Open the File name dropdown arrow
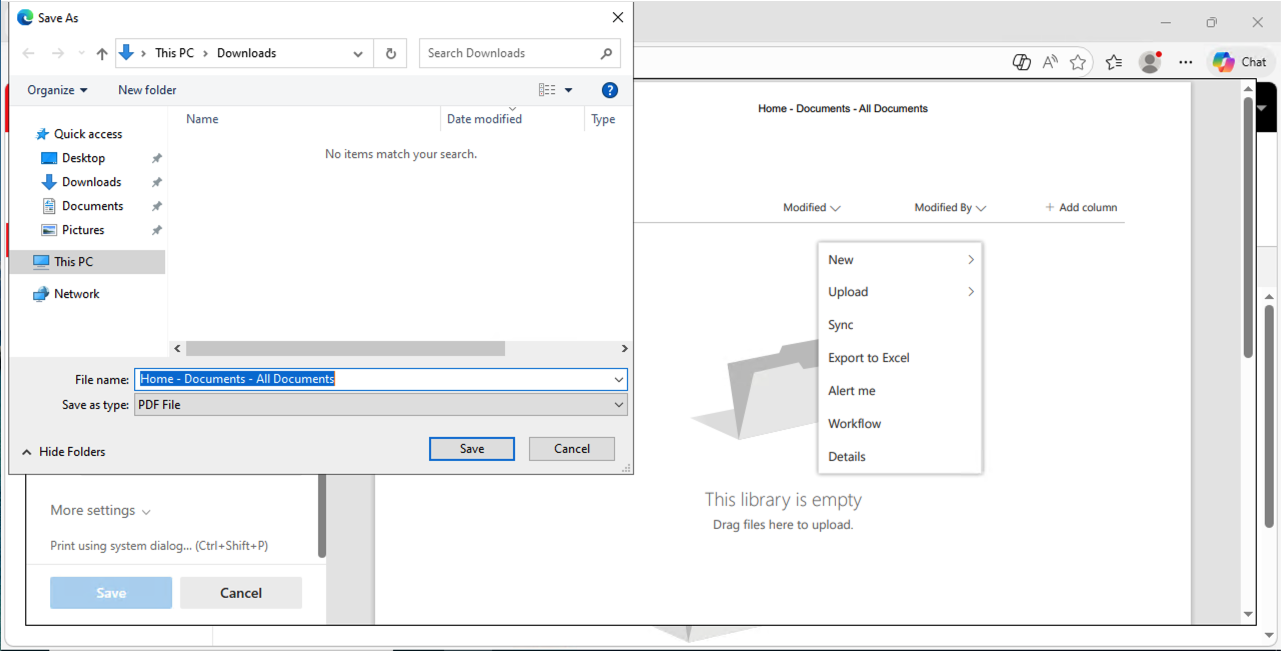Screen dimensions: 1281x651 tap(619, 379)
